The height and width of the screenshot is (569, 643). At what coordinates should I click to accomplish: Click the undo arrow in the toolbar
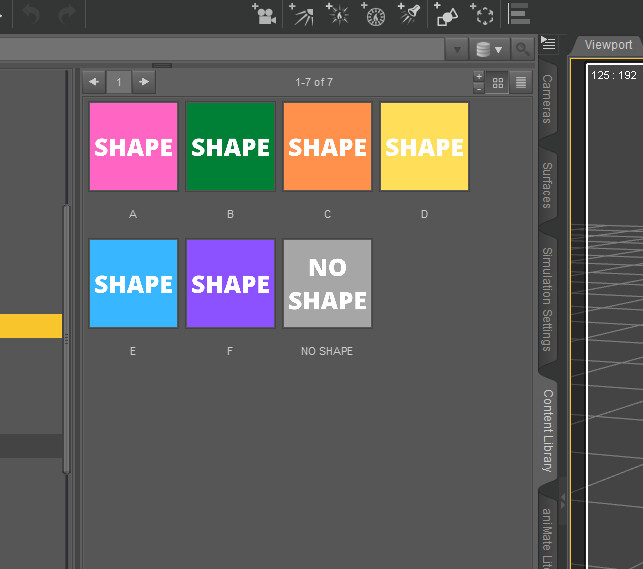[x=31, y=14]
